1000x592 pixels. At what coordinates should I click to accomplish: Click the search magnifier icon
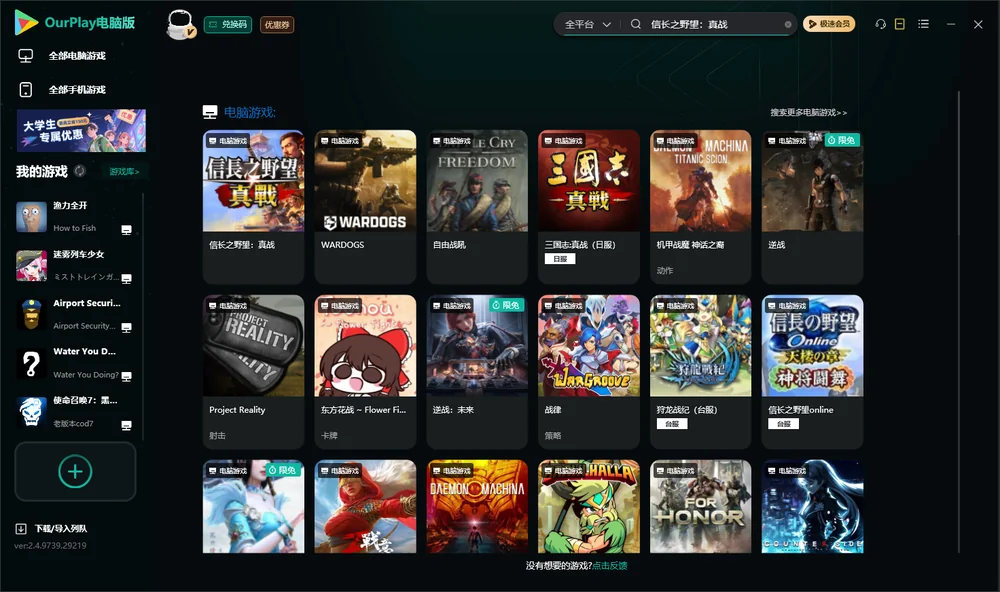(636, 24)
